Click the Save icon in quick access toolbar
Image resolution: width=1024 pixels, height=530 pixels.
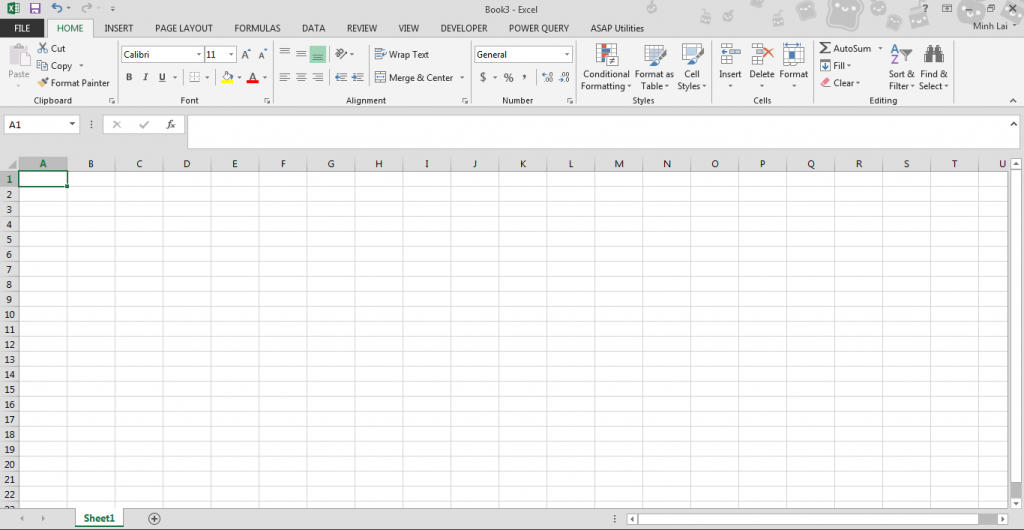pyautogui.click(x=34, y=8)
